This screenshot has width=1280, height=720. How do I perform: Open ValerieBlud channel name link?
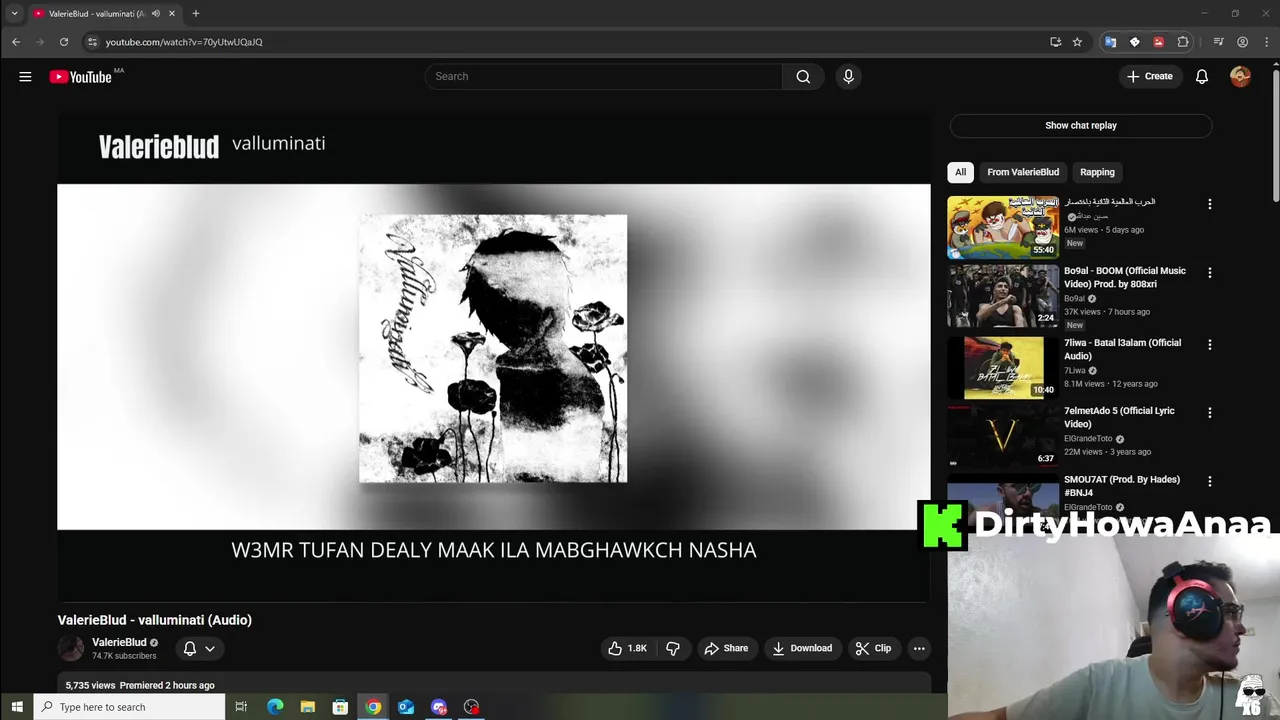(x=119, y=642)
